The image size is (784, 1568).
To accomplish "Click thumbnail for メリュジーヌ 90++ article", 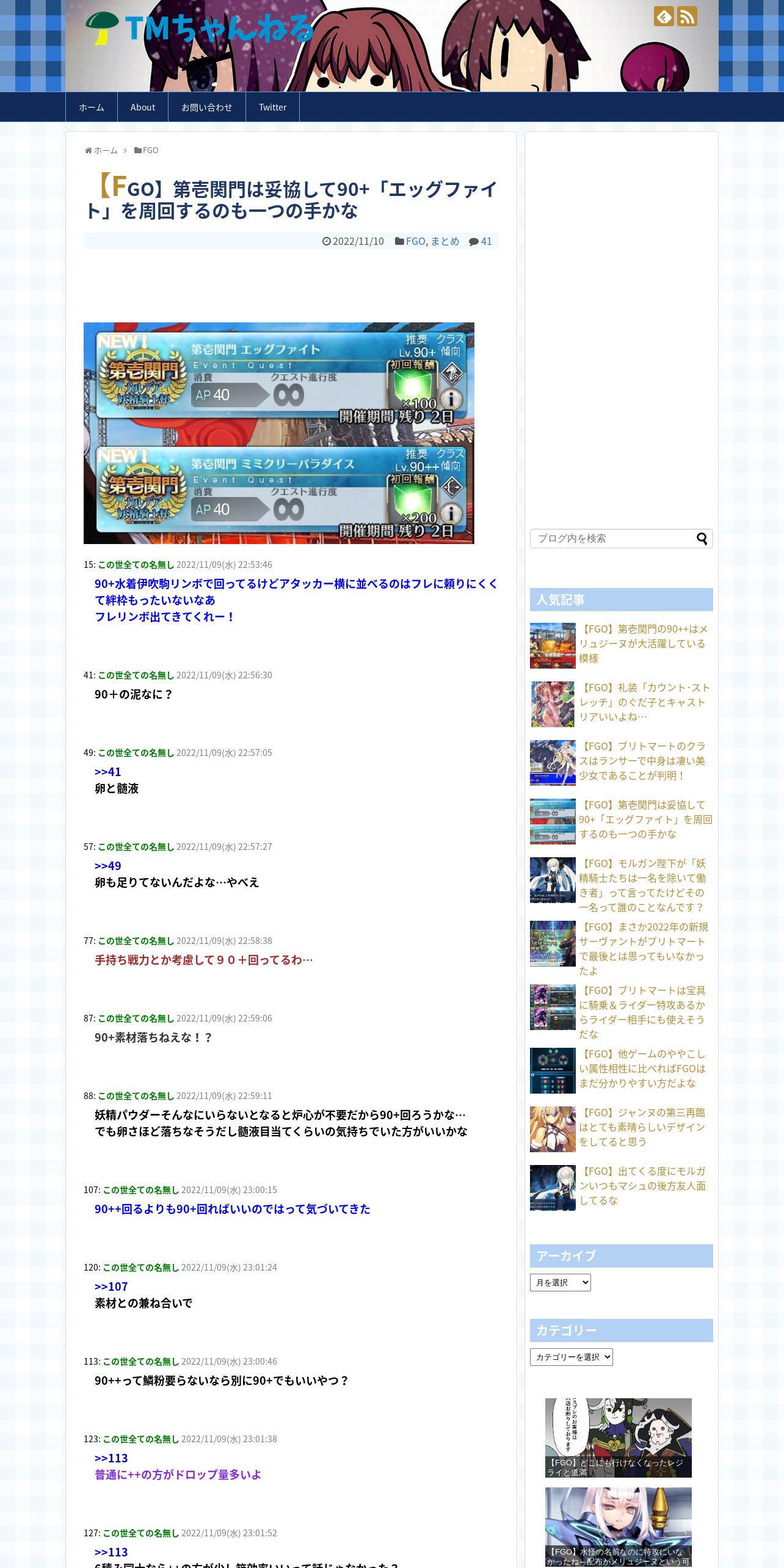I will pos(553,645).
